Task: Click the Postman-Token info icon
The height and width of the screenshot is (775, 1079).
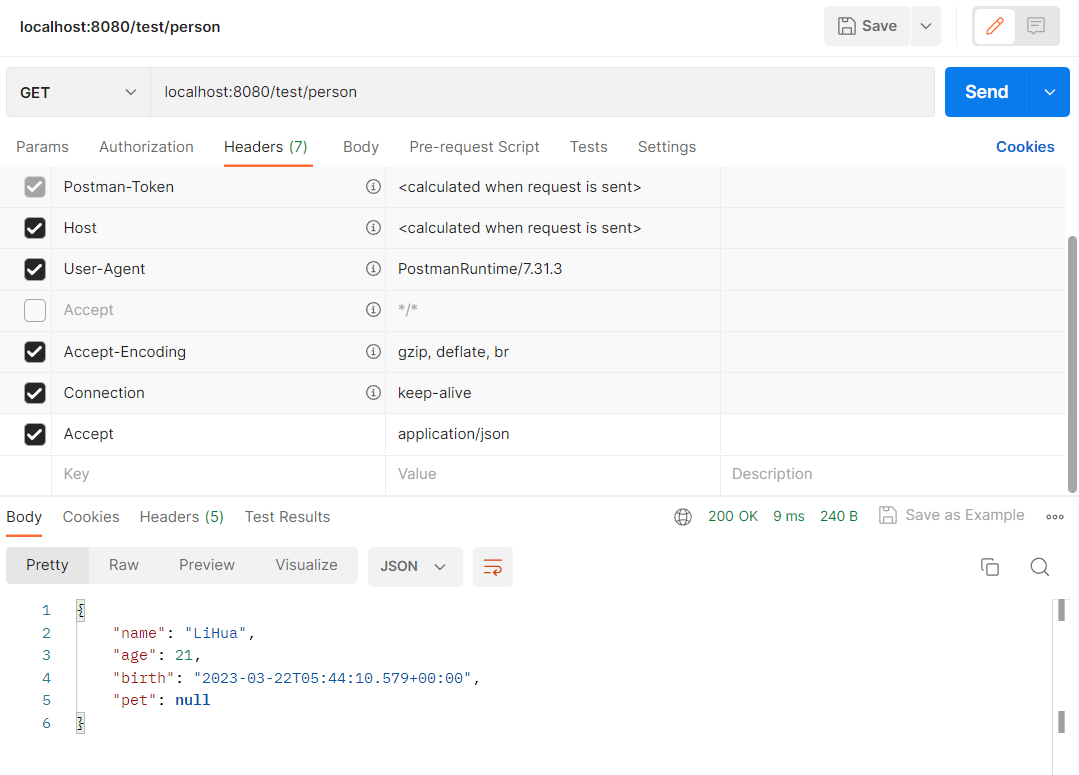Action: [373, 187]
